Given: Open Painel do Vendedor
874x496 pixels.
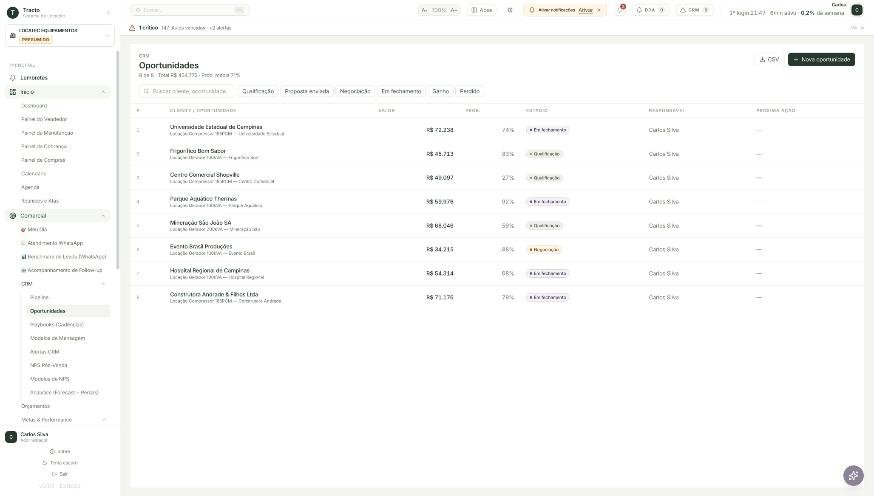Looking at the screenshot, I should click(x=44, y=119).
